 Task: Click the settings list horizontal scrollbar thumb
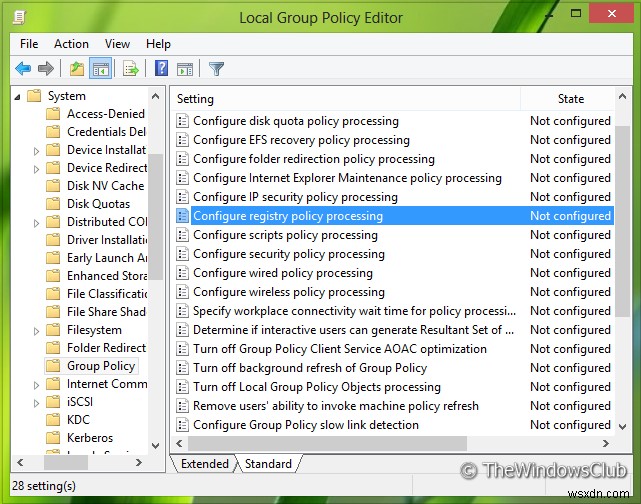[327, 444]
